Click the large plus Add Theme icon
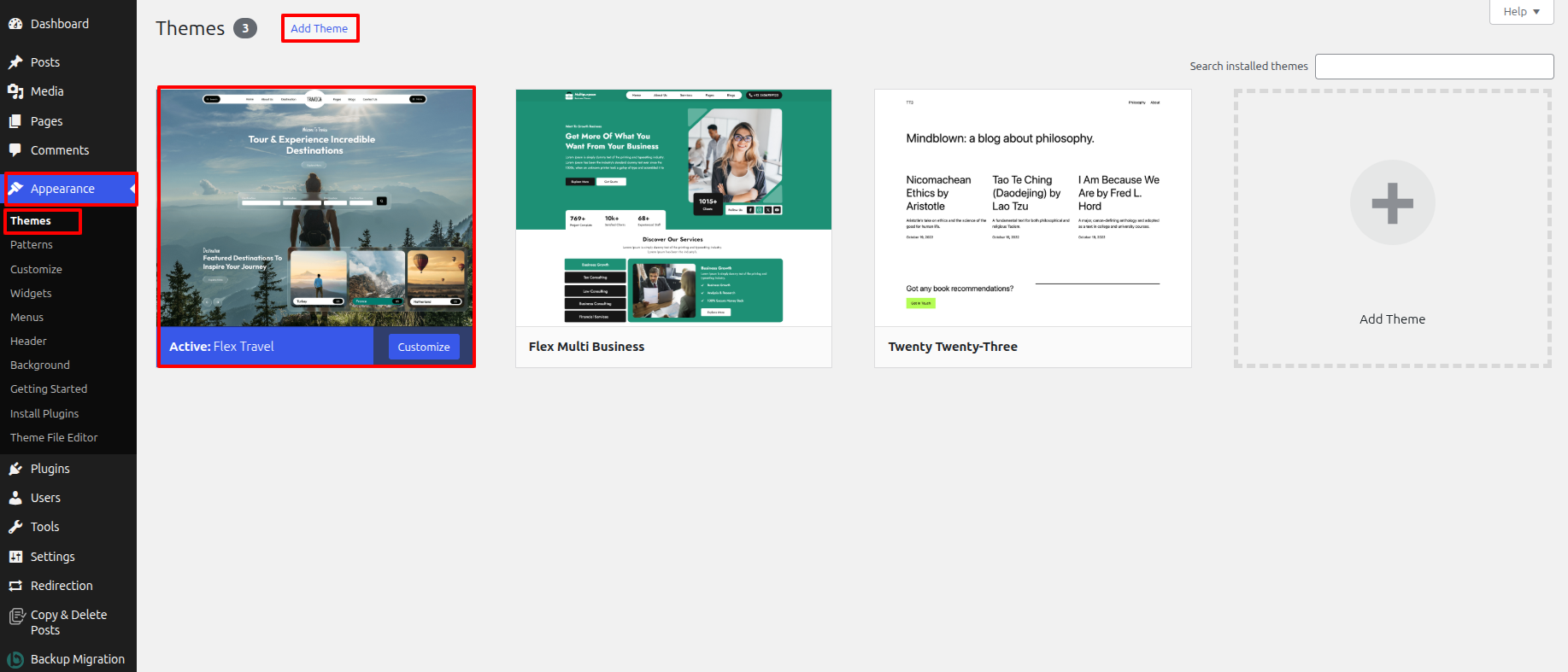Screen dimensions: 1568x672 [x=1392, y=202]
